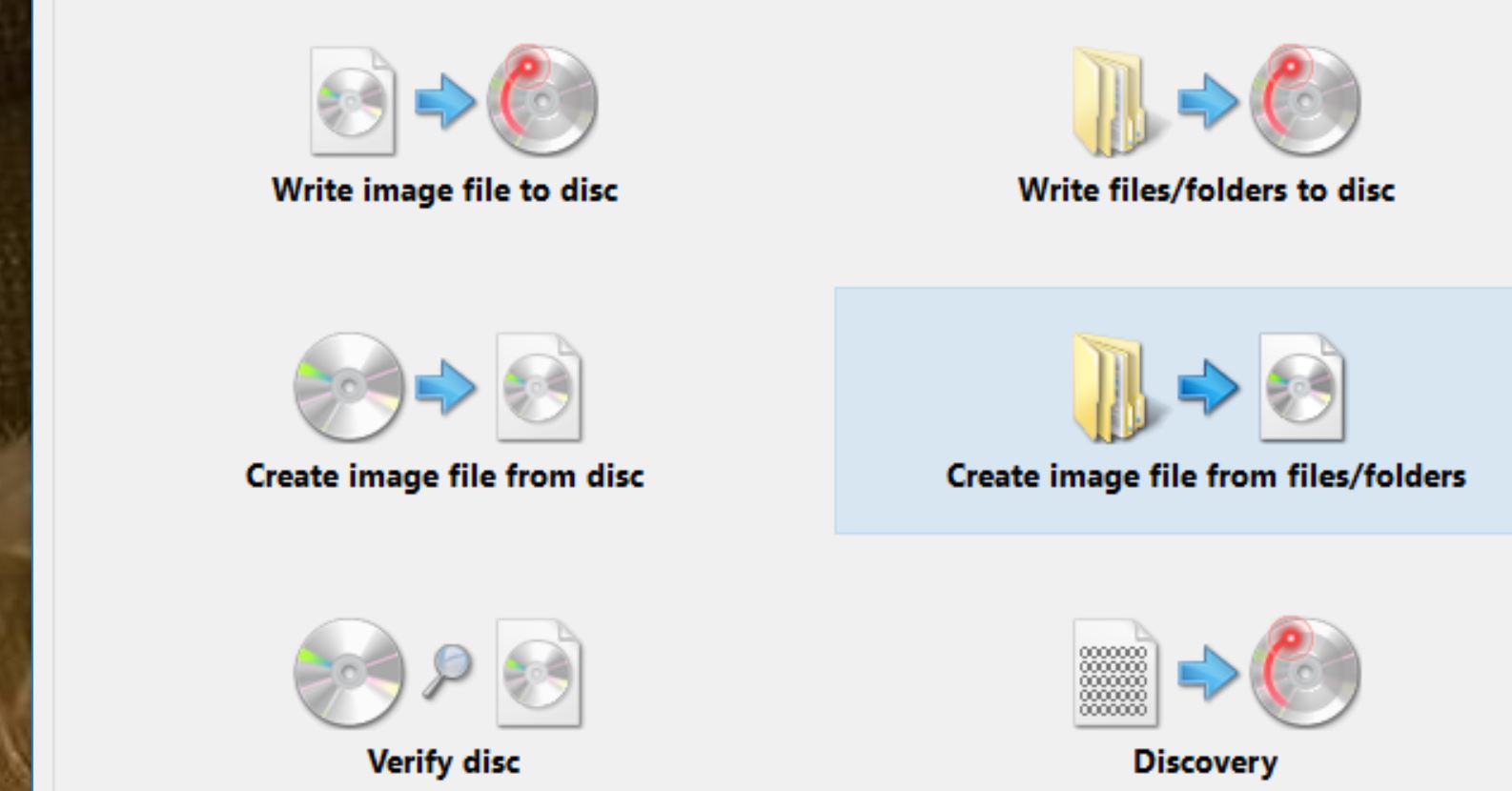1512x791 pixels.
Task: Click the burning disc icon above Write image file to disc
Action: click(x=542, y=100)
